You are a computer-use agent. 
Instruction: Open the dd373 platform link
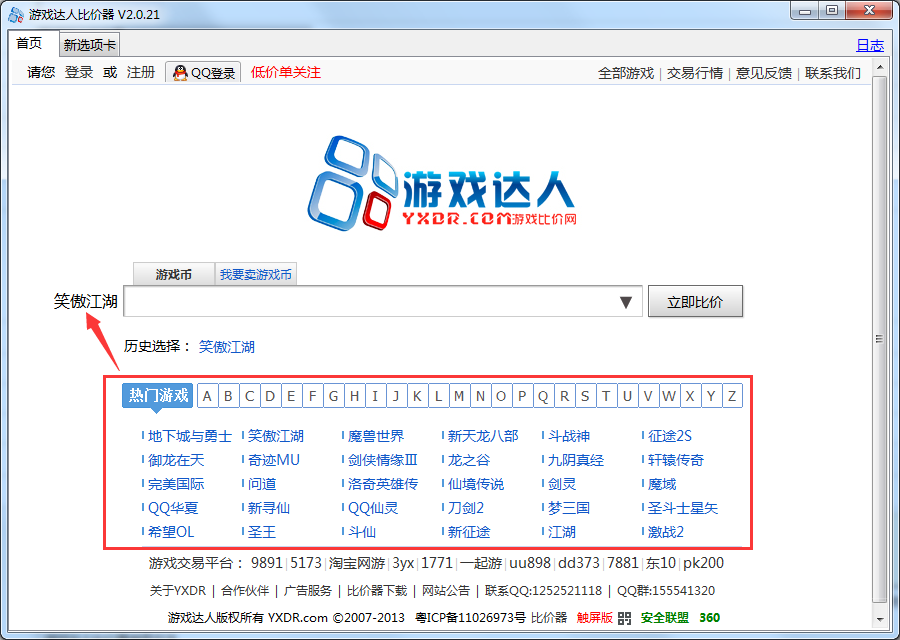click(579, 563)
